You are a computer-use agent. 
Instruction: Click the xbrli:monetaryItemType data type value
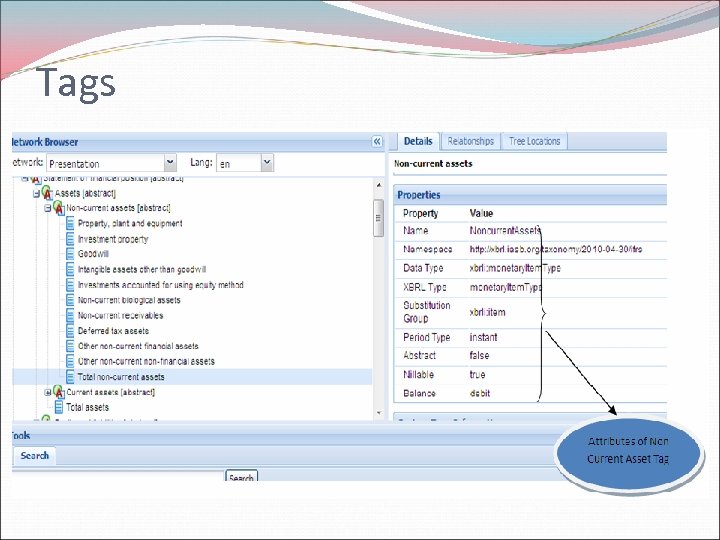[x=515, y=268]
